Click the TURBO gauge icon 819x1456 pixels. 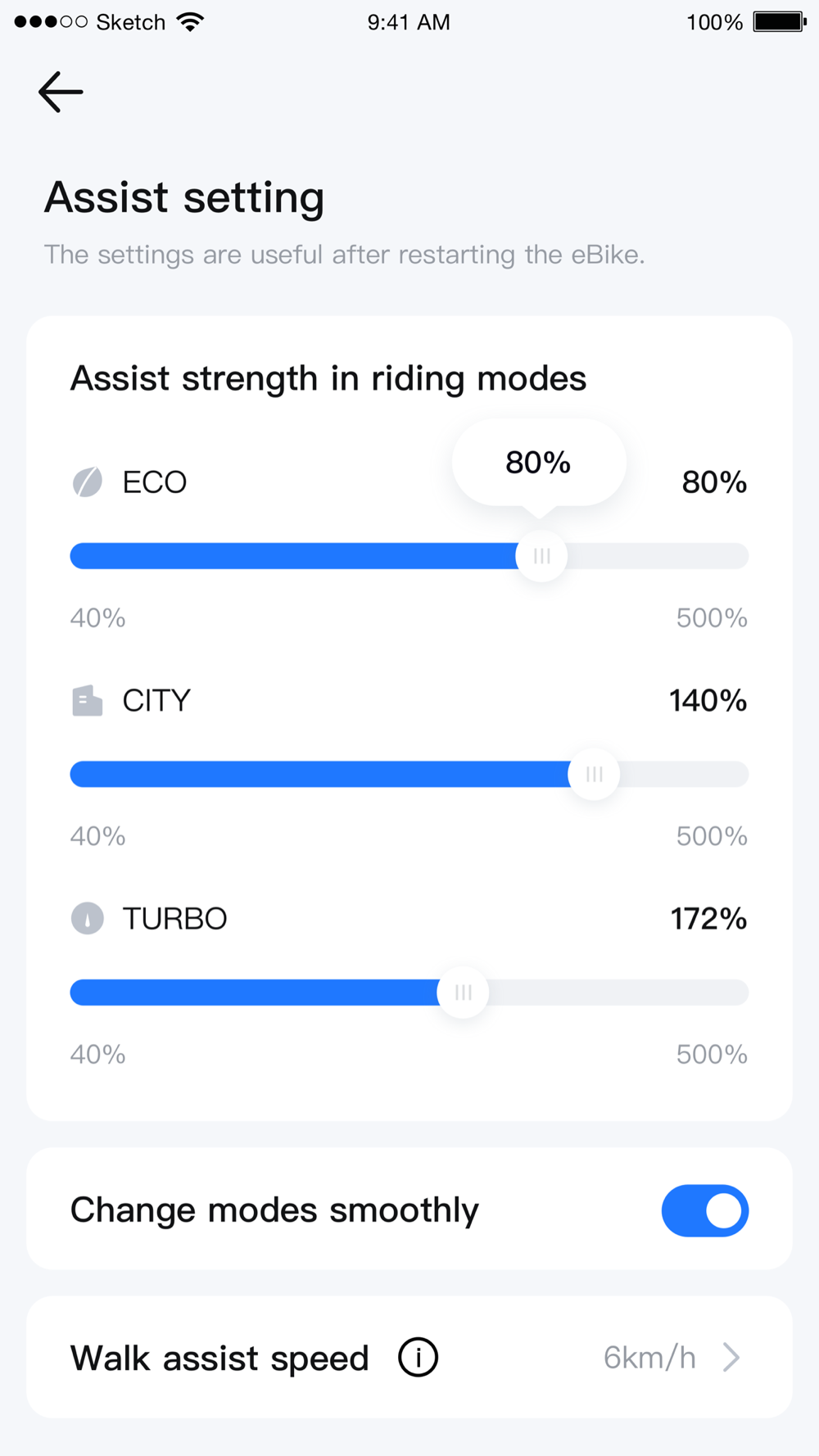pos(88,919)
